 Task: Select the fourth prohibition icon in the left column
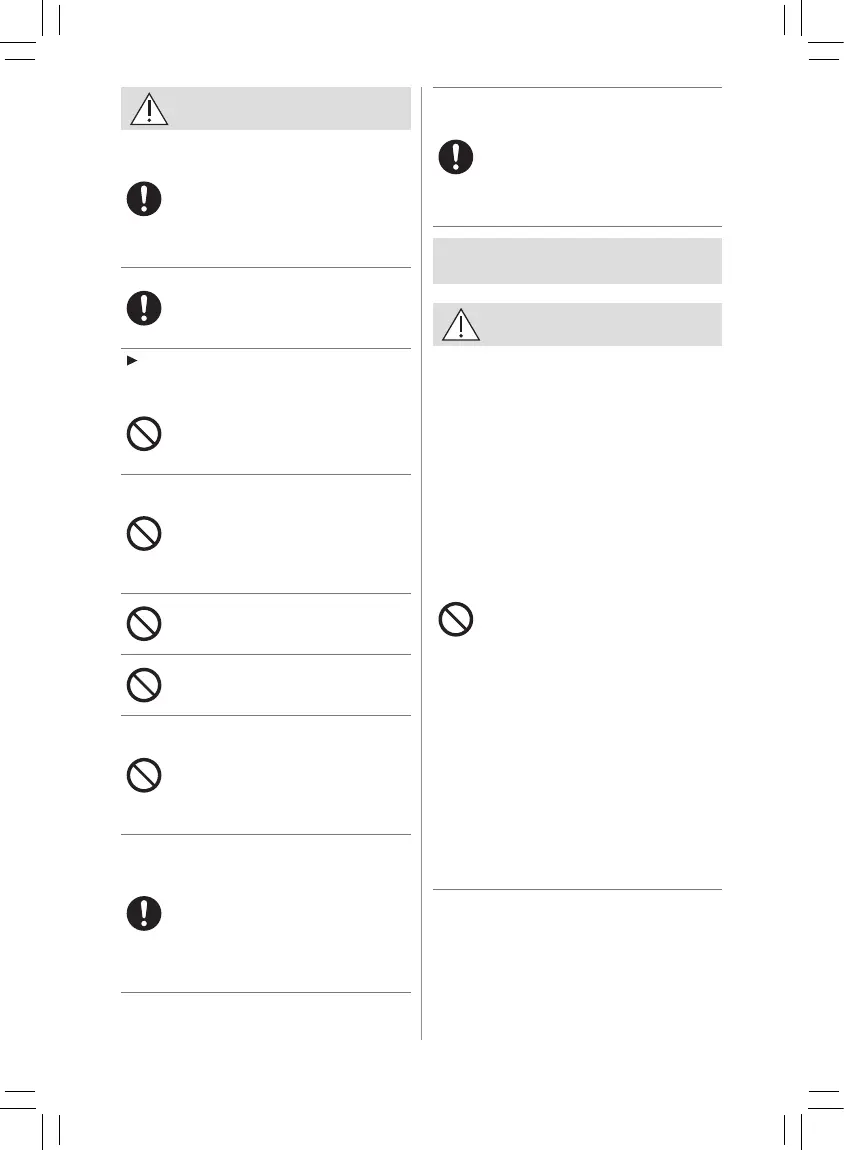coord(145,685)
